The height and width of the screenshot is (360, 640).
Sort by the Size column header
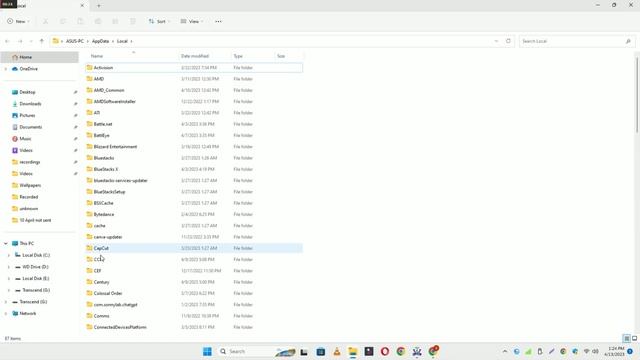click(281, 56)
